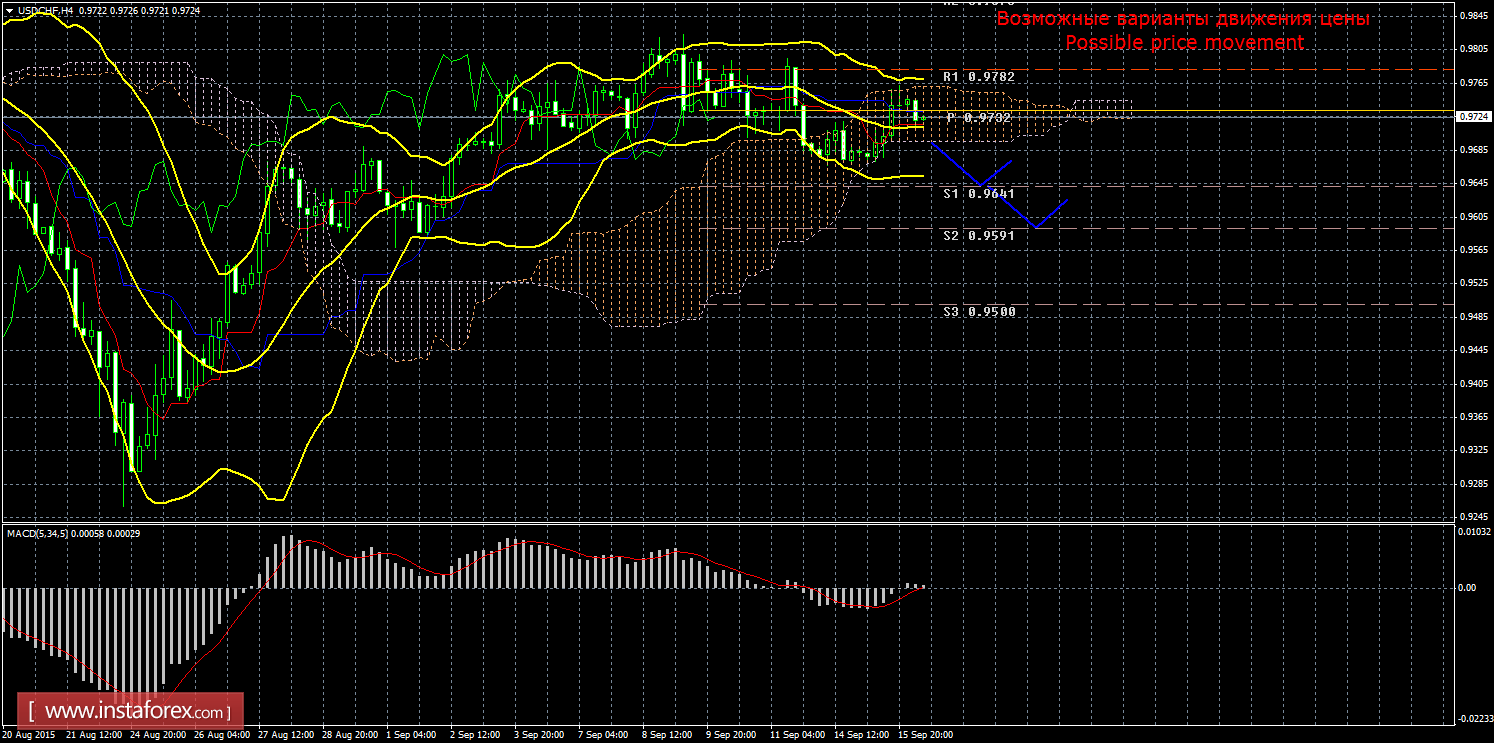Click the 1 Sep 04:00 time label
Image resolution: width=1494 pixels, height=743 pixels.
click(411, 735)
